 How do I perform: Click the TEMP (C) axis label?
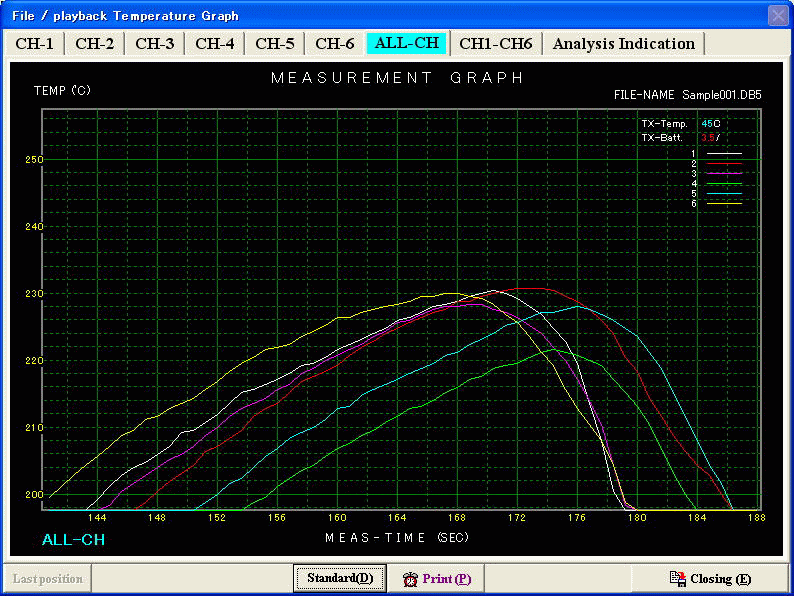[x=62, y=91]
